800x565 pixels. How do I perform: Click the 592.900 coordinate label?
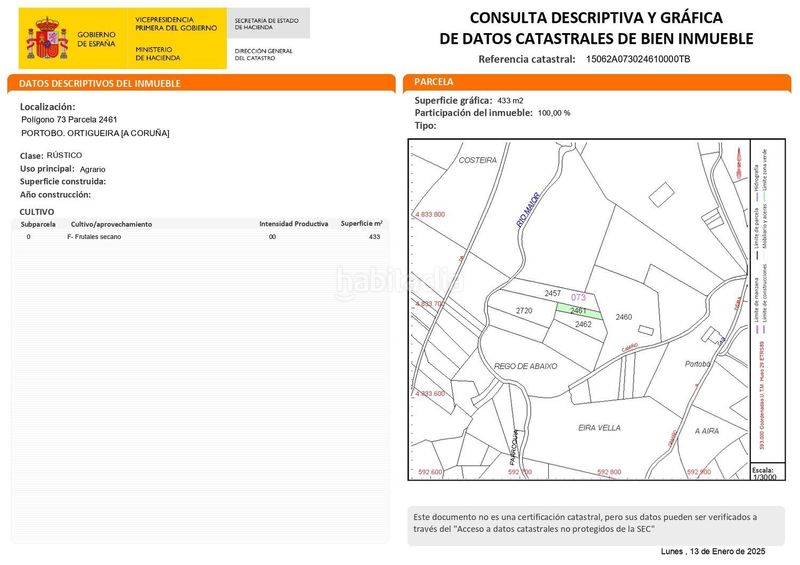tap(699, 472)
